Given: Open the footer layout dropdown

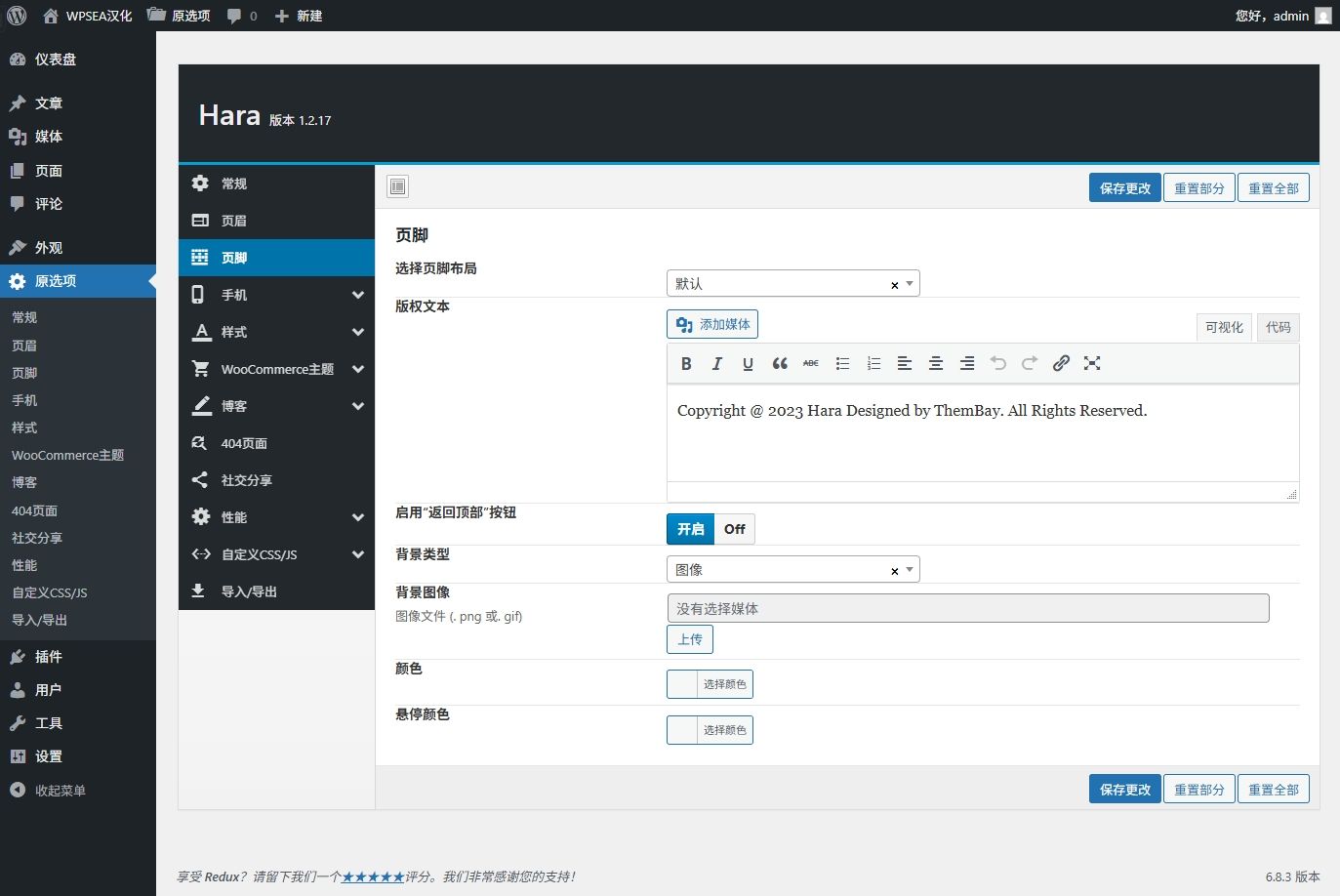Looking at the screenshot, I should coord(792,283).
